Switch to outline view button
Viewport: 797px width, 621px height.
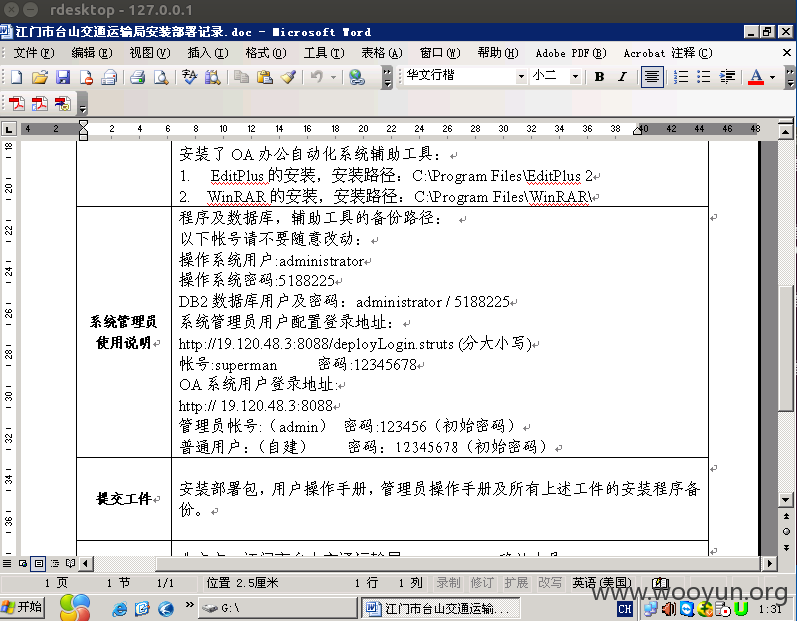pyautogui.click(x=55, y=563)
